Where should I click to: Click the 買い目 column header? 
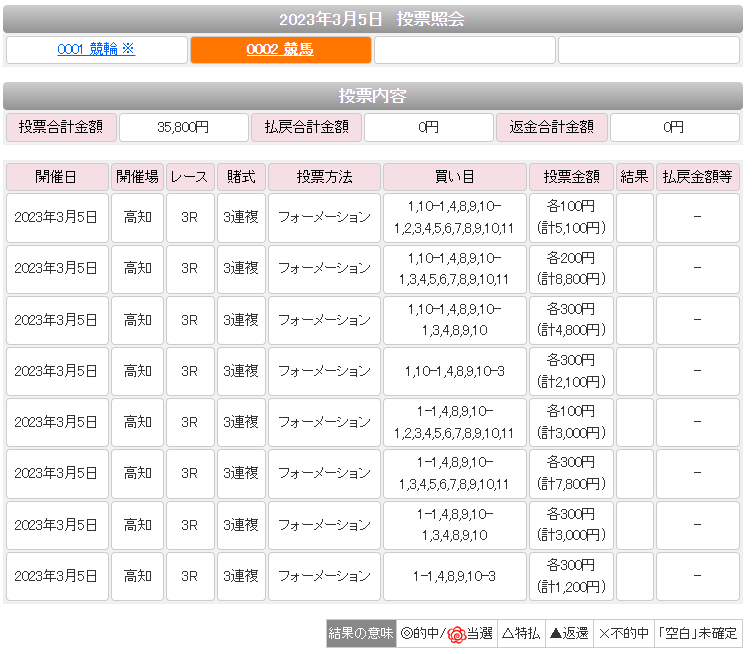(x=454, y=177)
